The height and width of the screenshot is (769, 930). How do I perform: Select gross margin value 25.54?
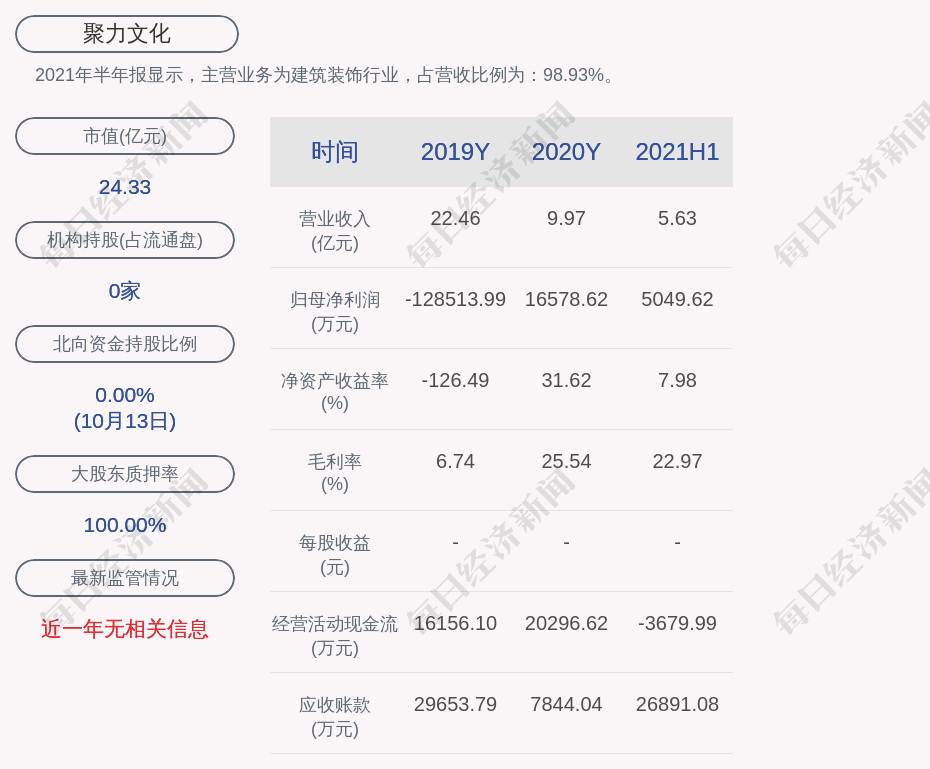[566, 461]
